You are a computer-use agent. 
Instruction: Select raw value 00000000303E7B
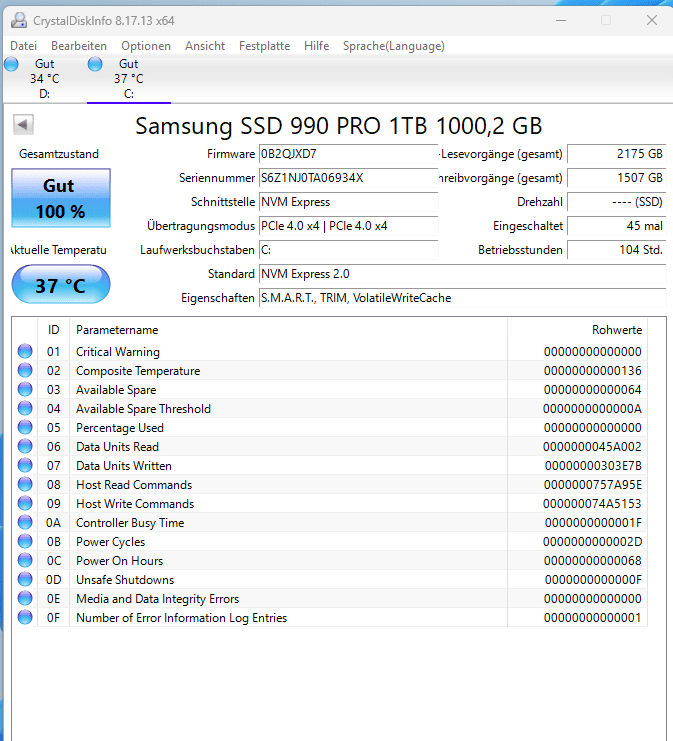click(x=593, y=465)
